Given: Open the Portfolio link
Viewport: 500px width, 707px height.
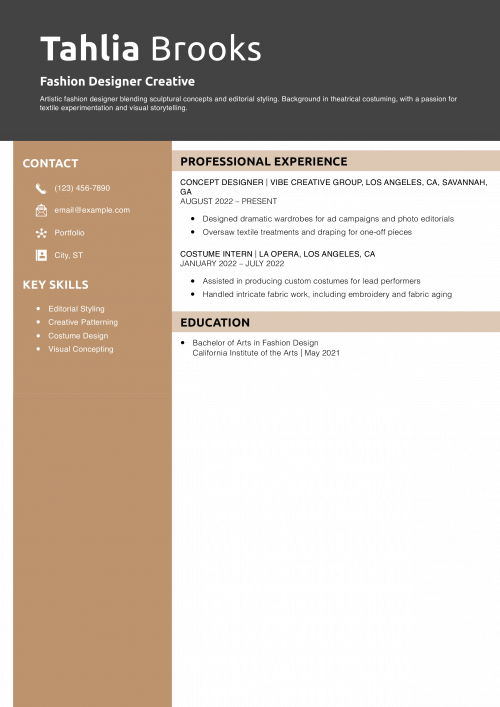Looking at the screenshot, I should (69, 233).
